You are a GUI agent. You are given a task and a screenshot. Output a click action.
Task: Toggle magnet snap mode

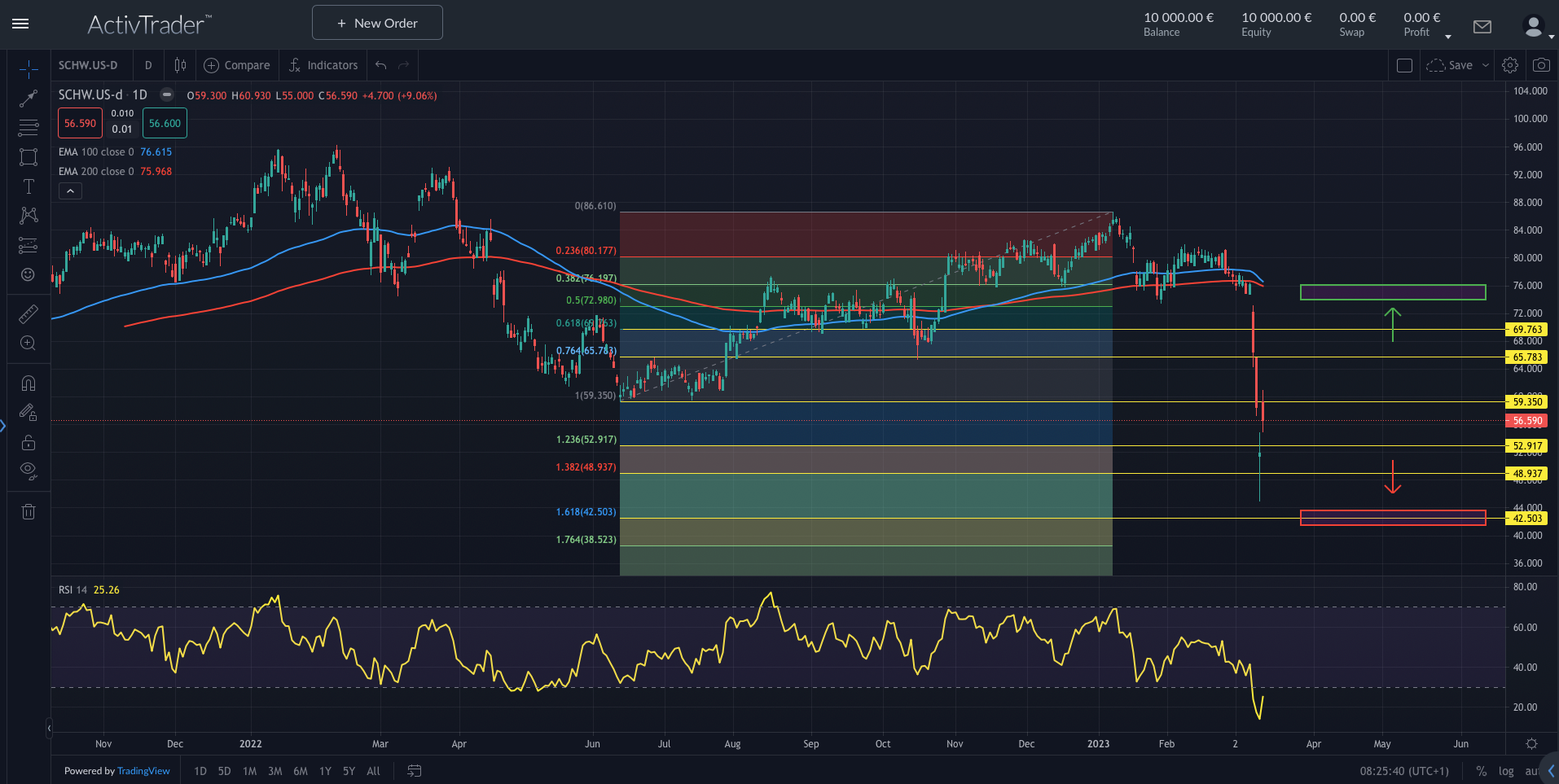(29, 383)
